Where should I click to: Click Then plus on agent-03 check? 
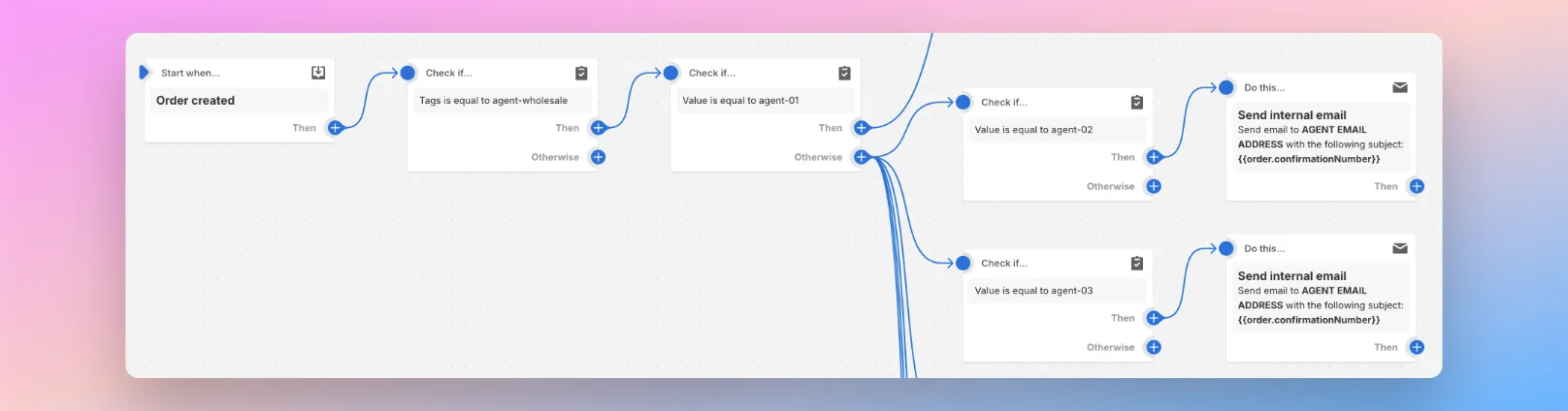click(1154, 318)
